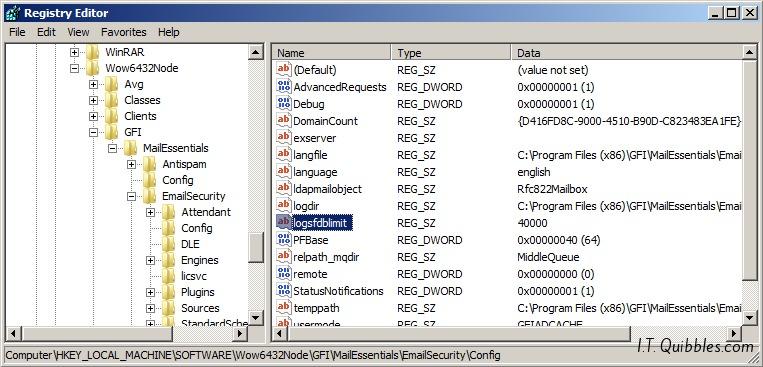Image resolution: width=763 pixels, height=367 pixels.
Task: Click the StatusNotifications DWORD icon
Action: coord(284,291)
